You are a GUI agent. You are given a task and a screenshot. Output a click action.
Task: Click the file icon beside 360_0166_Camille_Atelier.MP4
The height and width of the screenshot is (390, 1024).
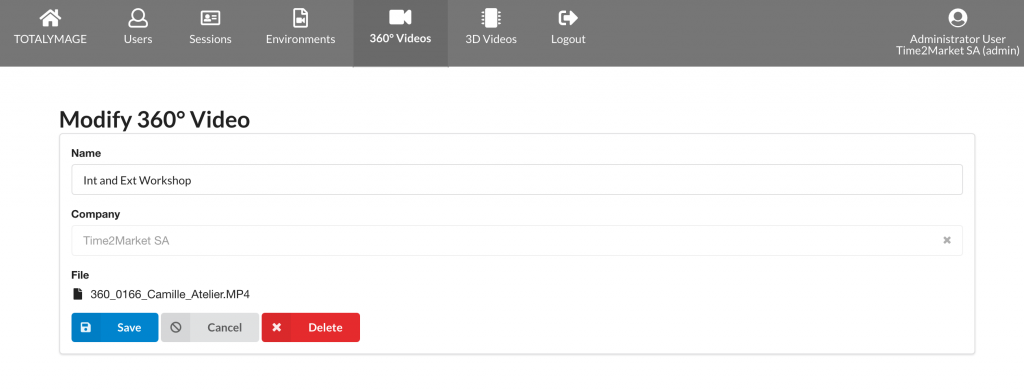(x=78, y=294)
